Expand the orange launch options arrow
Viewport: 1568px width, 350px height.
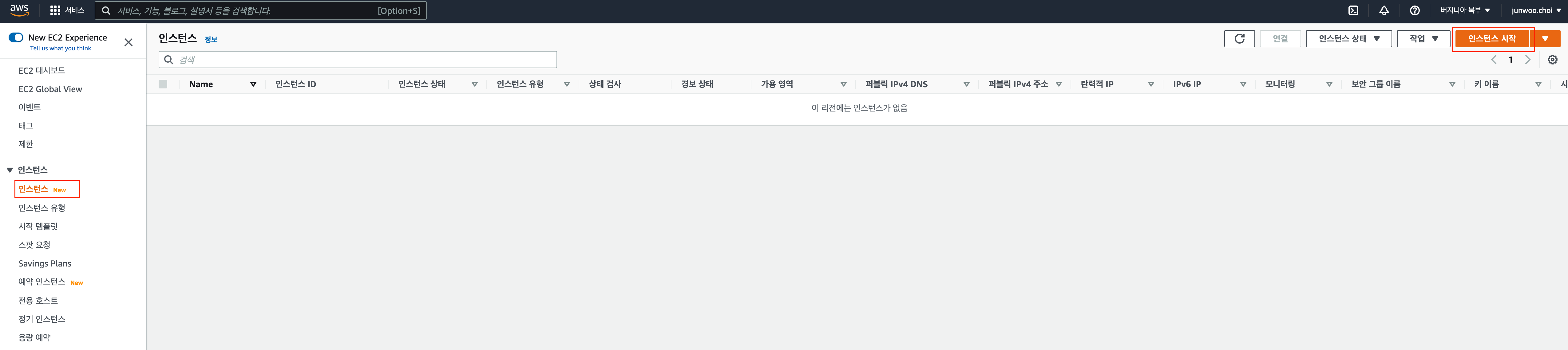click(1546, 38)
